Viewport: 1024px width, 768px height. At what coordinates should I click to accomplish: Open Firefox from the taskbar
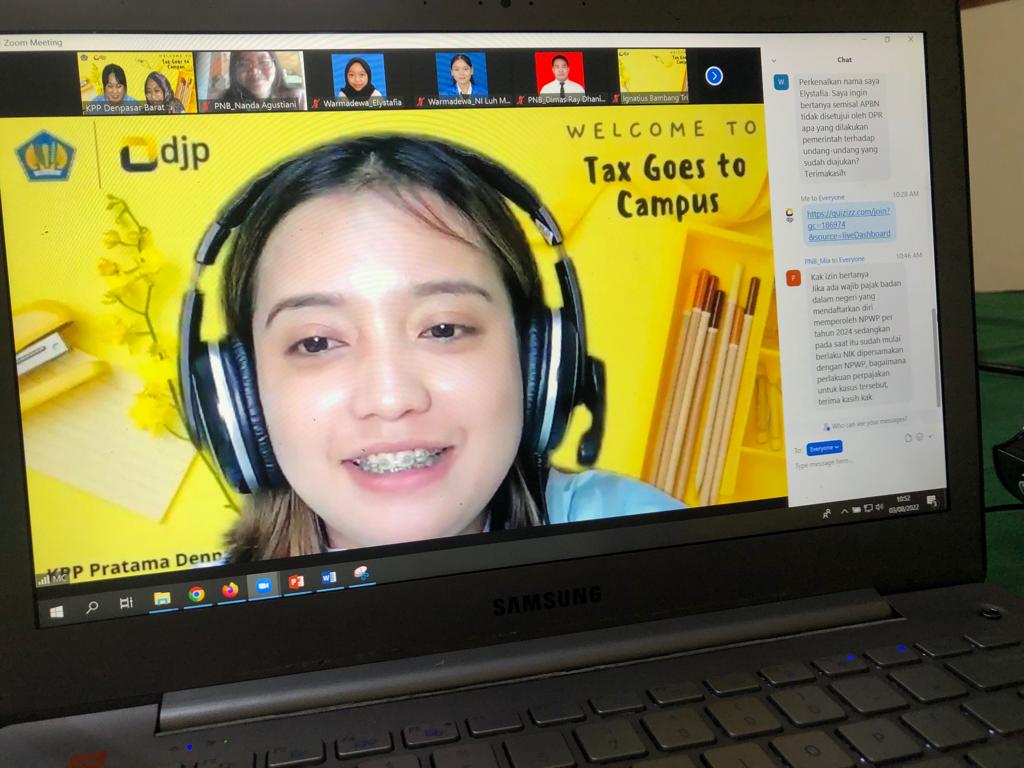pos(230,590)
